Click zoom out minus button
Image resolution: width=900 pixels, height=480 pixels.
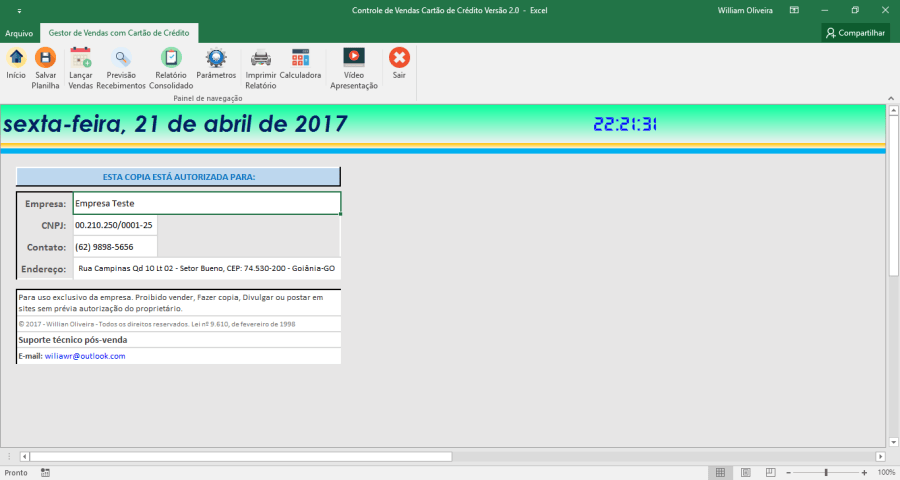coord(789,473)
